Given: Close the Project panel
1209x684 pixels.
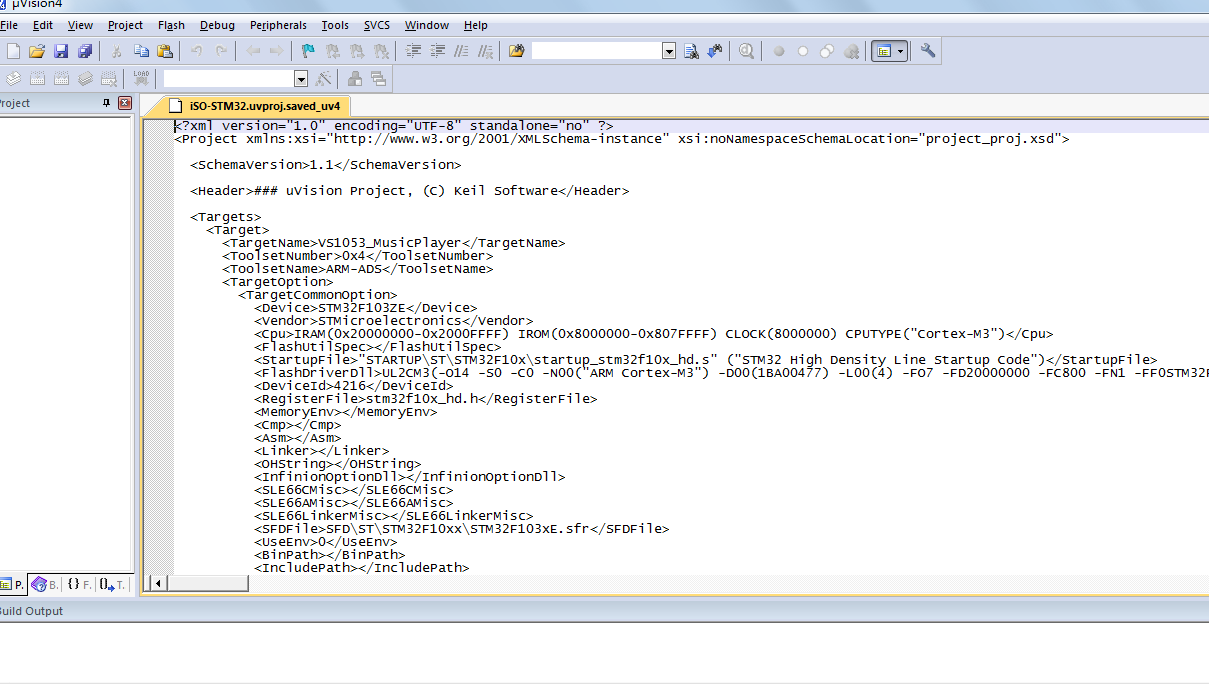Looking at the screenshot, I should pyautogui.click(x=125, y=103).
